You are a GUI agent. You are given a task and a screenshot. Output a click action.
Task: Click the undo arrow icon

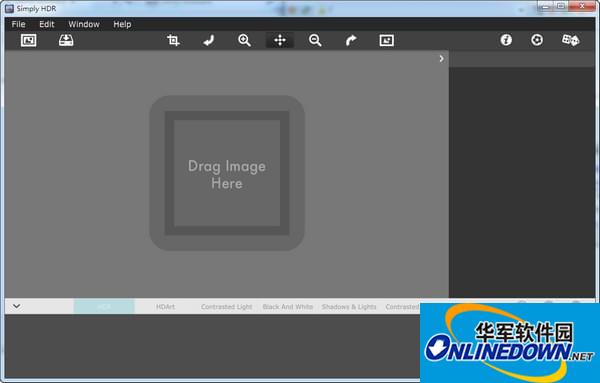coord(209,40)
